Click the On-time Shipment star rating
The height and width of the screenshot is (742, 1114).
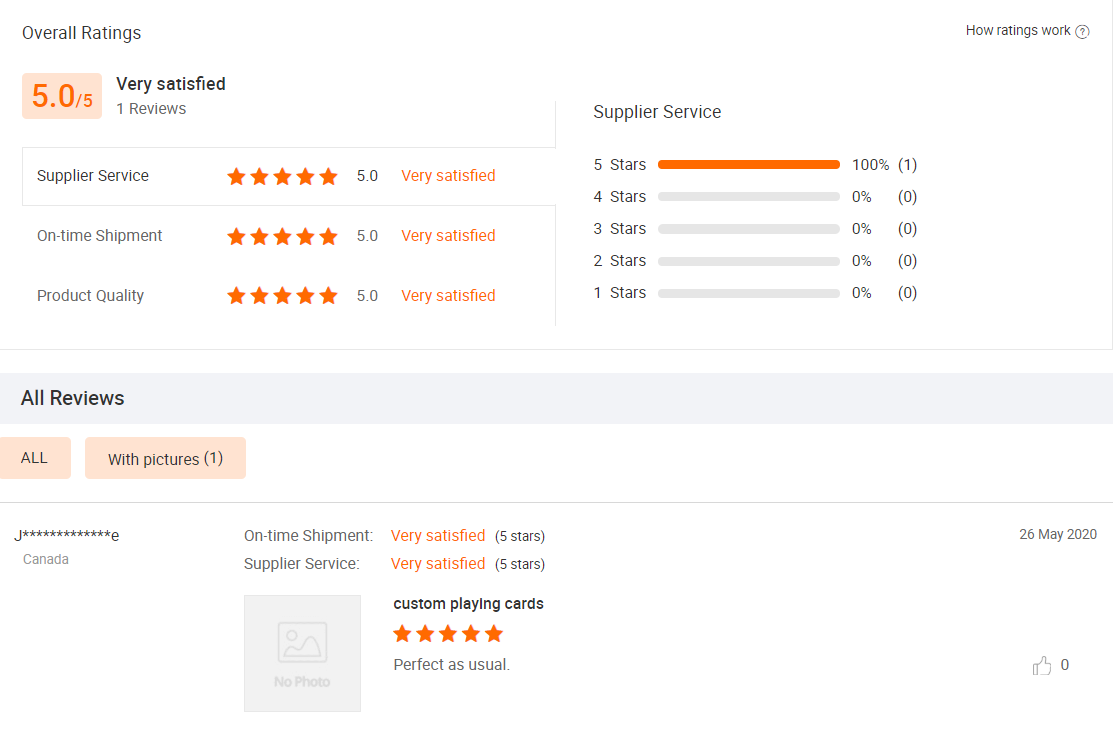tap(282, 237)
